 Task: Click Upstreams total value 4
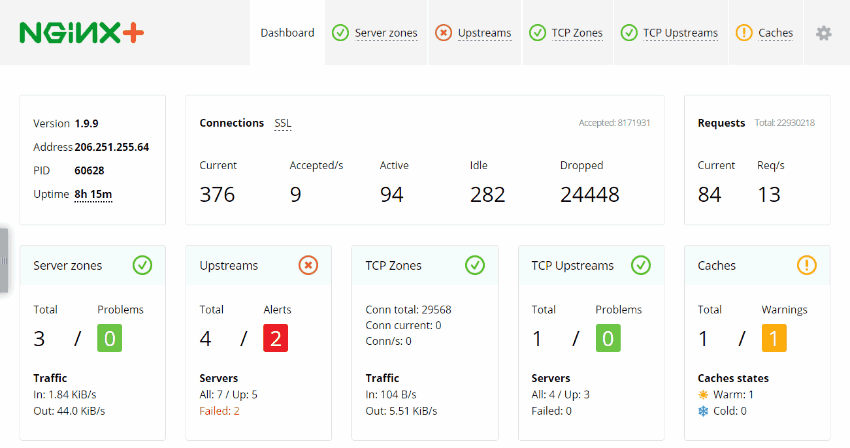click(205, 339)
